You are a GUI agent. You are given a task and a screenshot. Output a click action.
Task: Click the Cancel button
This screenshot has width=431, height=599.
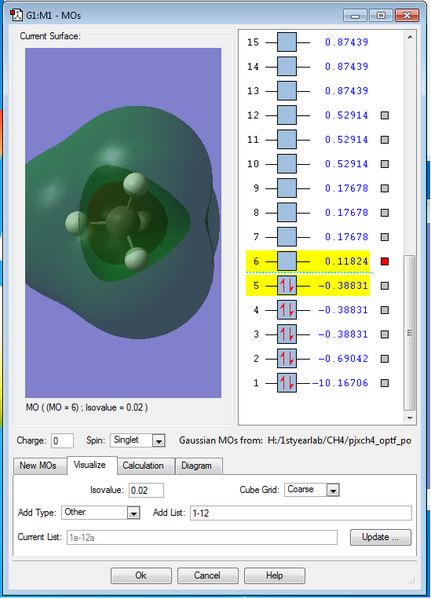207,575
